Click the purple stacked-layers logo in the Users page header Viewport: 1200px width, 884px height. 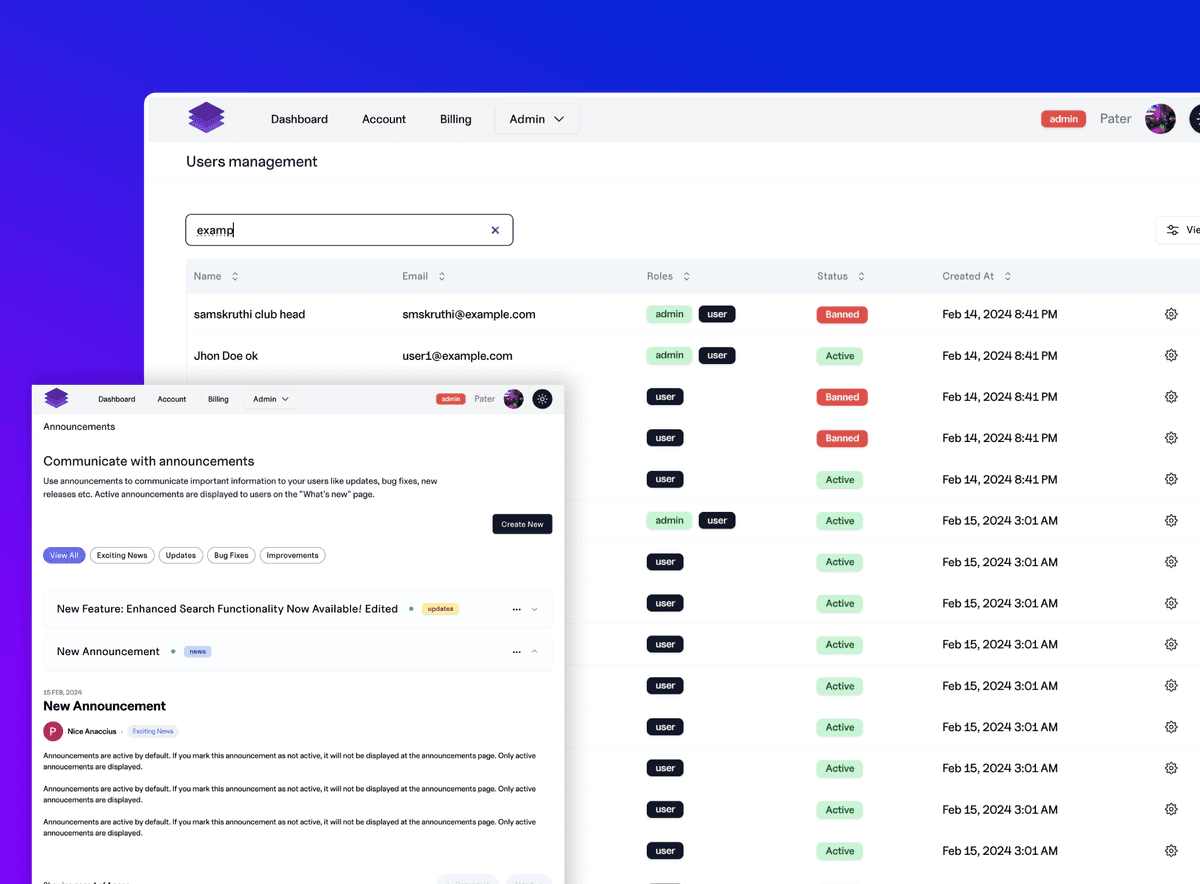pos(206,118)
